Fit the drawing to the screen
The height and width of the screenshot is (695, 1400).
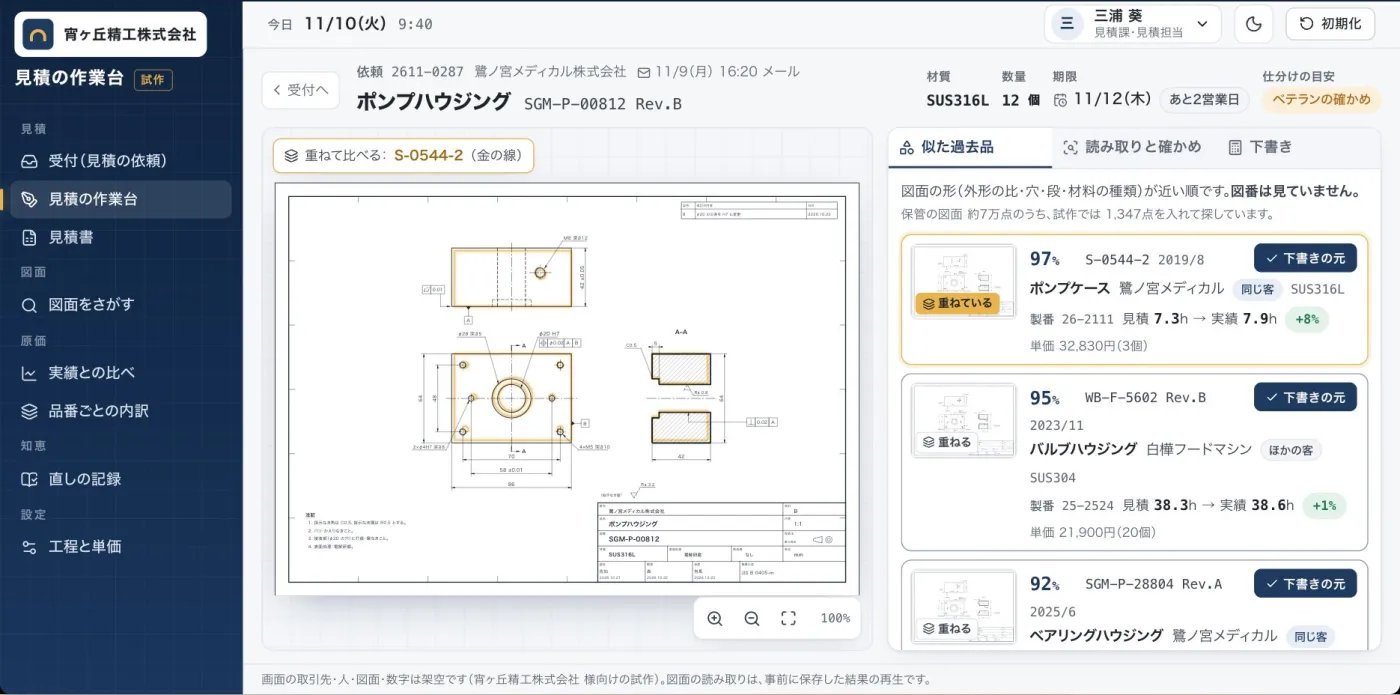tap(788, 618)
